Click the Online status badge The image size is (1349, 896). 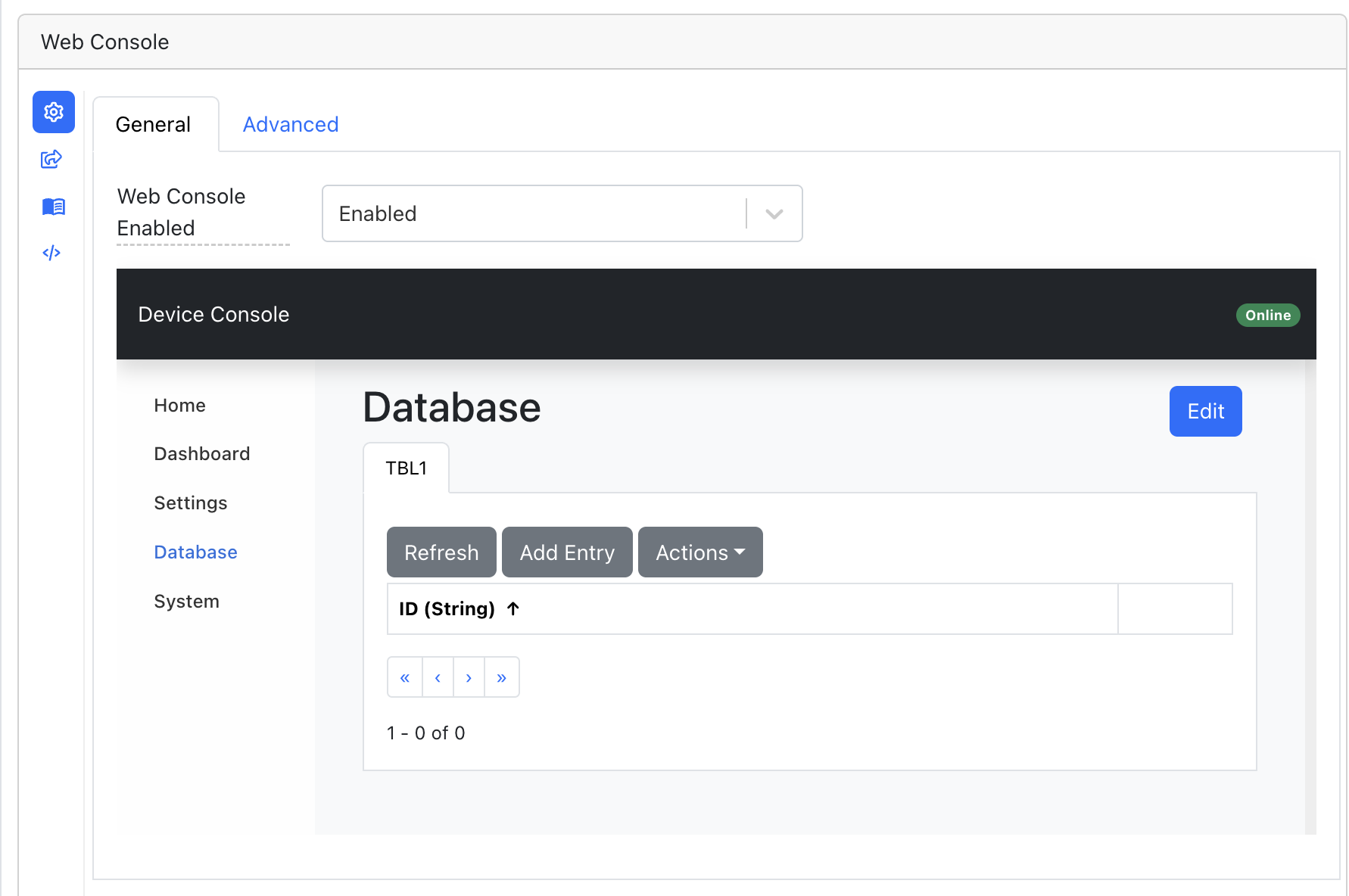(1268, 315)
